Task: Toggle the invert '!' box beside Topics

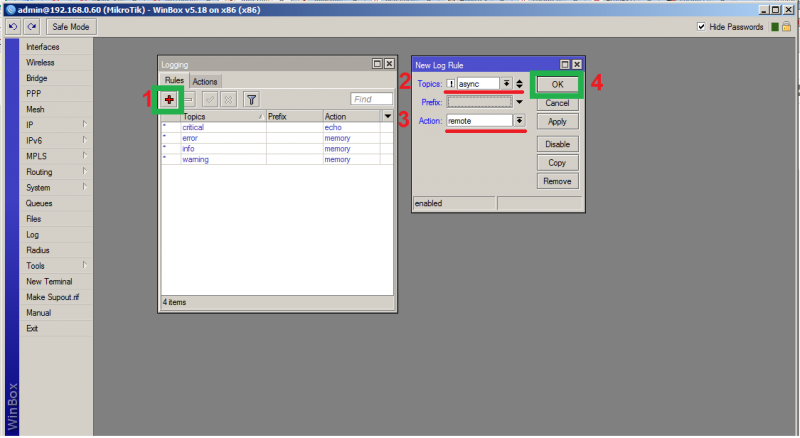Action: pyautogui.click(x=451, y=84)
